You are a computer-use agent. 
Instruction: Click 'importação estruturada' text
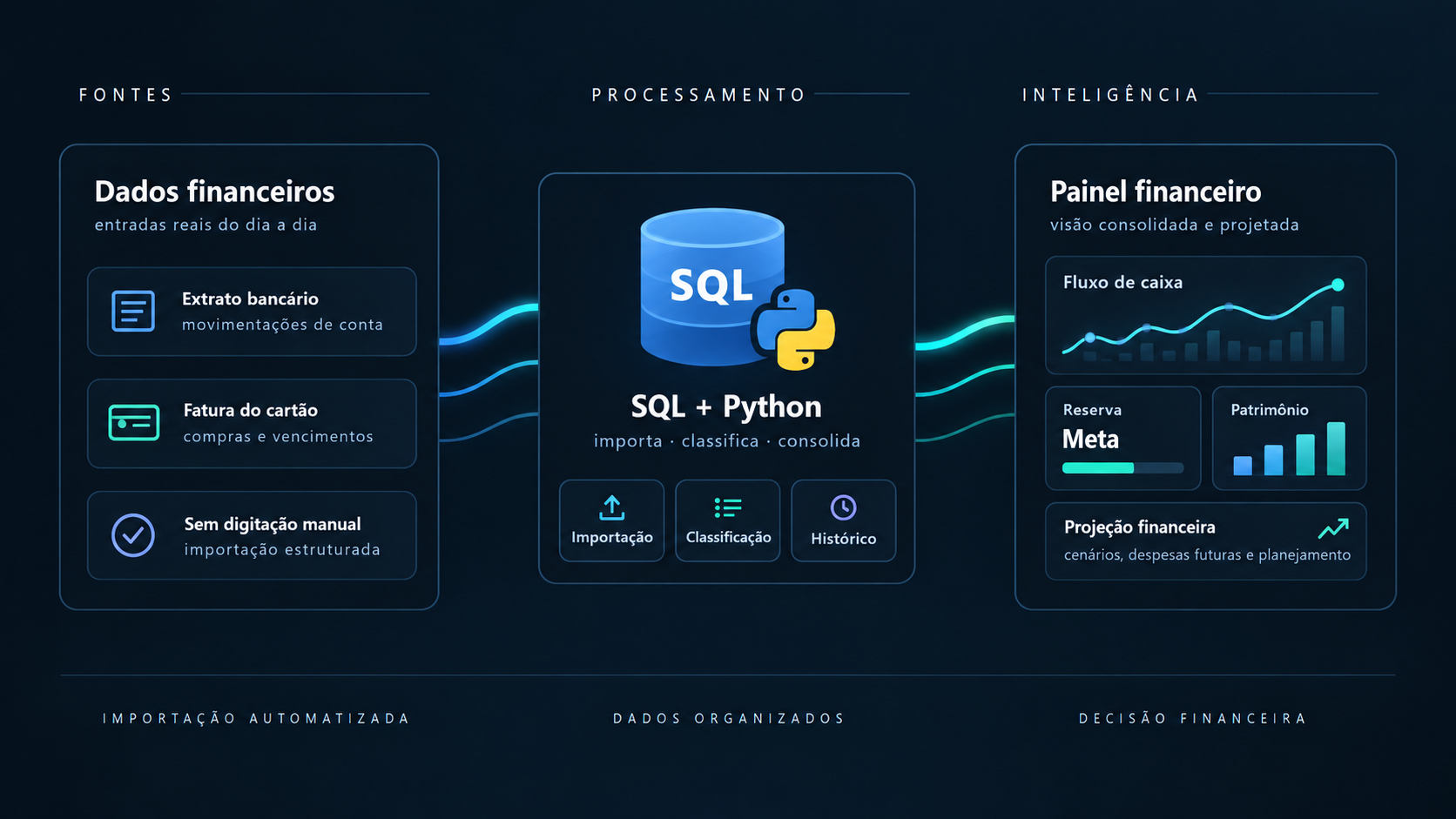point(282,549)
